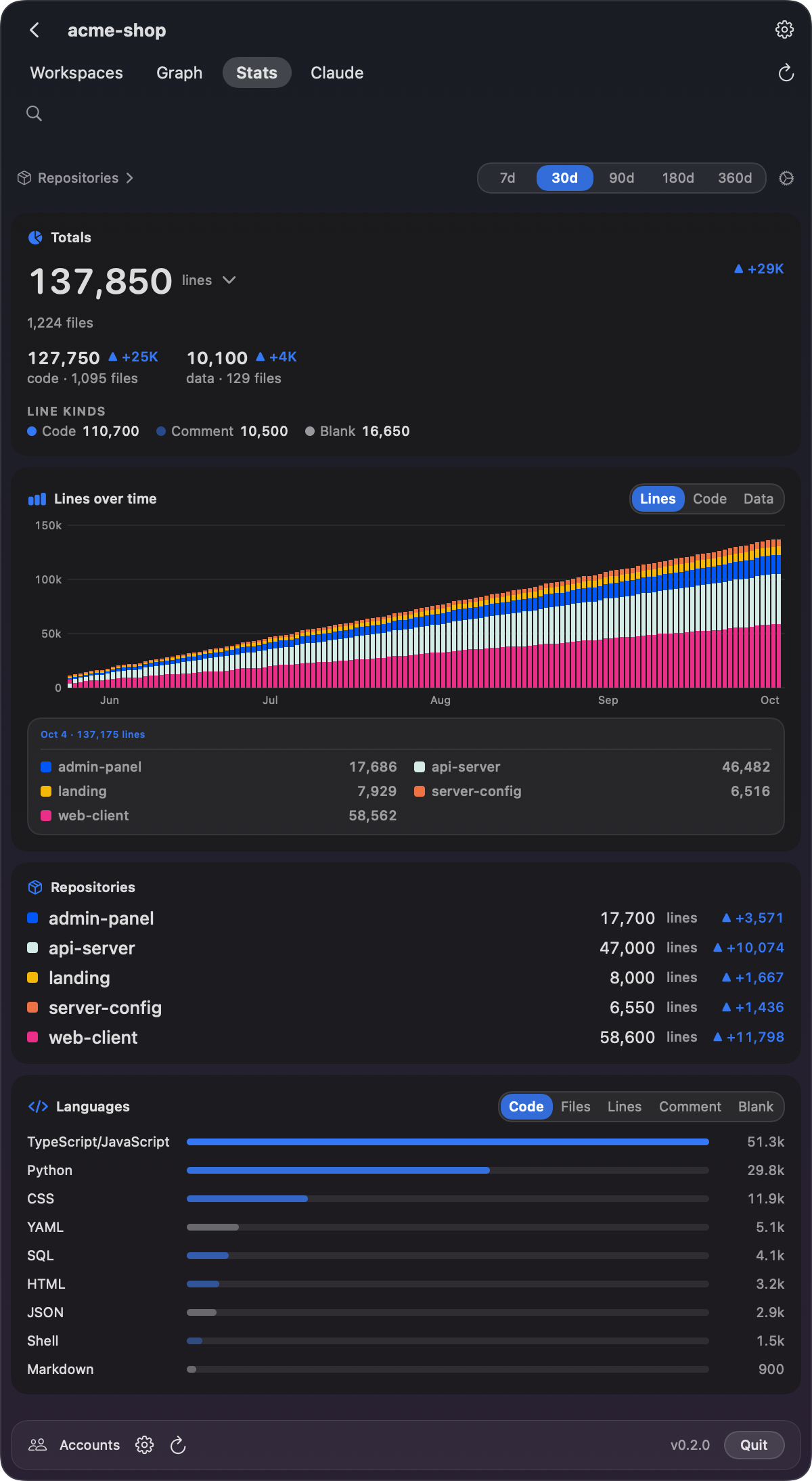The image size is (812, 1481).
Task: Click the Repositories breadcrumb link
Action: tap(78, 178)
